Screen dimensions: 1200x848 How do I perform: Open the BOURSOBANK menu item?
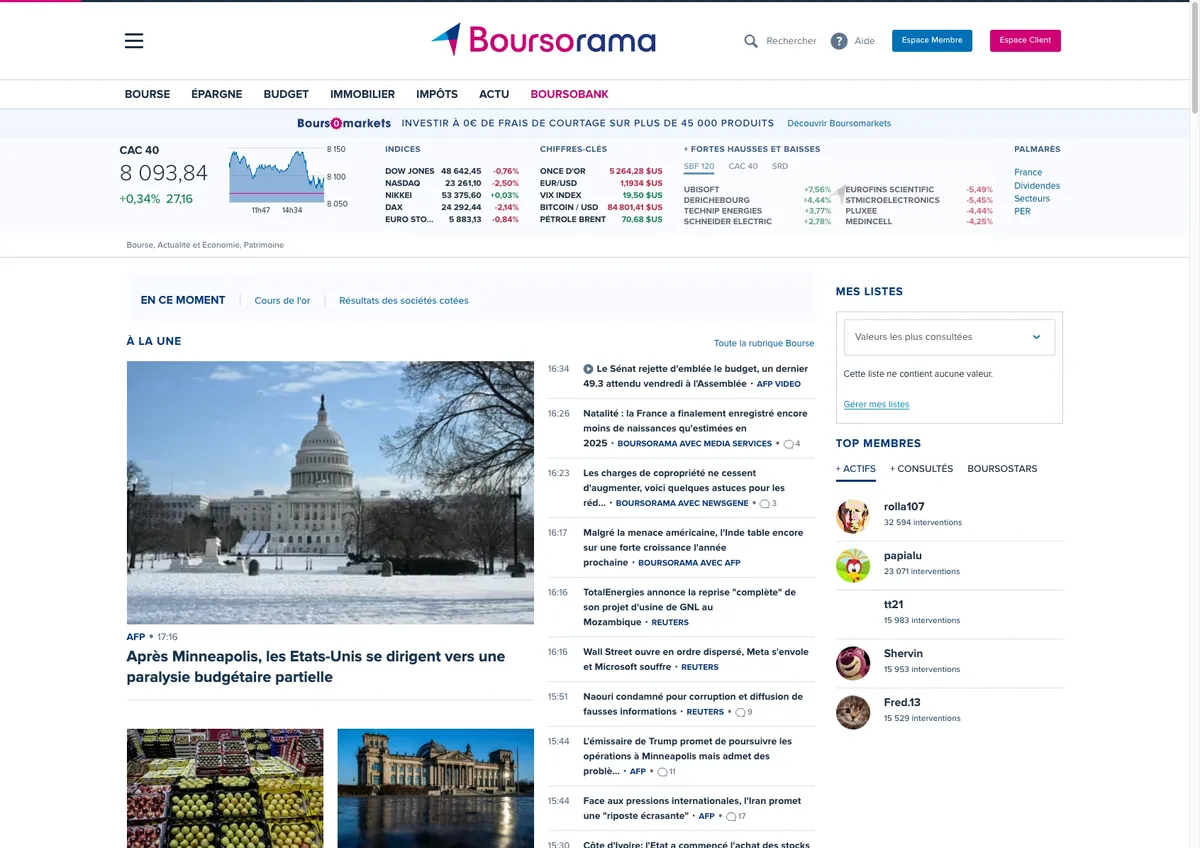pyautogui.click(x=569, y=94)
